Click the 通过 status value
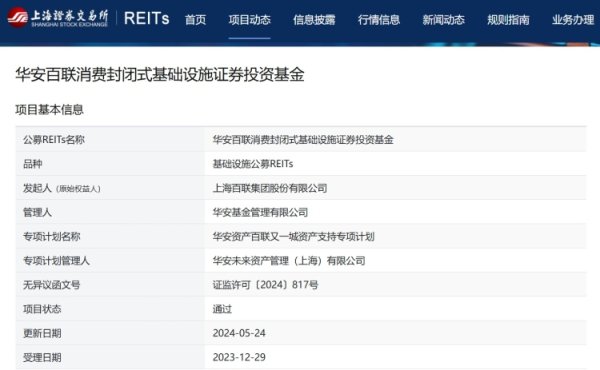600x370 pixels. [222, 309]
